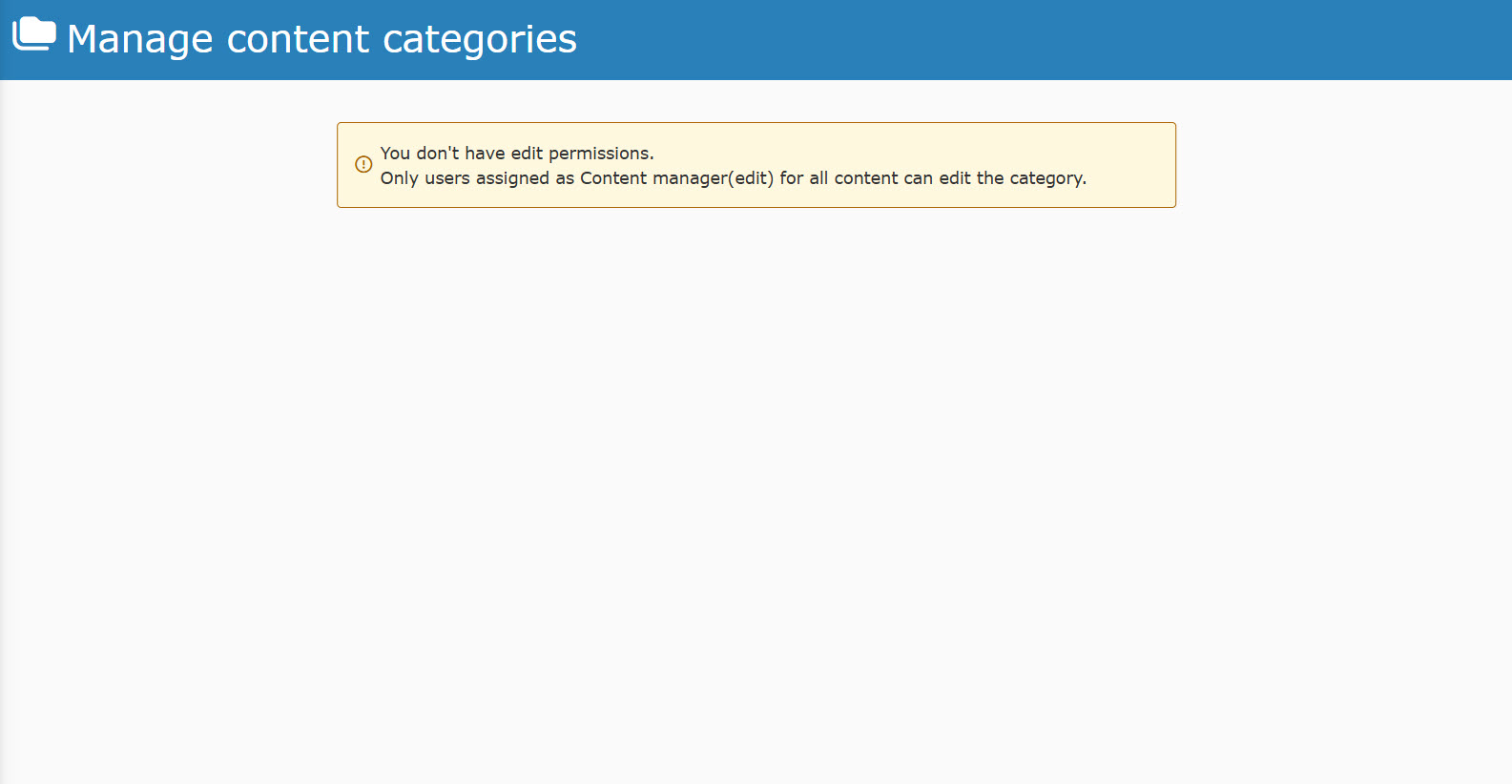Click the word "assigned" in the warning

[x=512, y=178]
